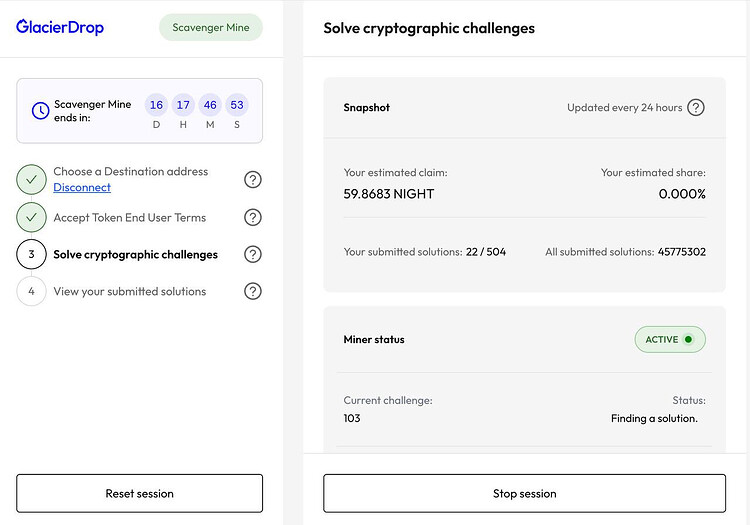Click the ACTIVE miner status badge

[x=670, y=339]
